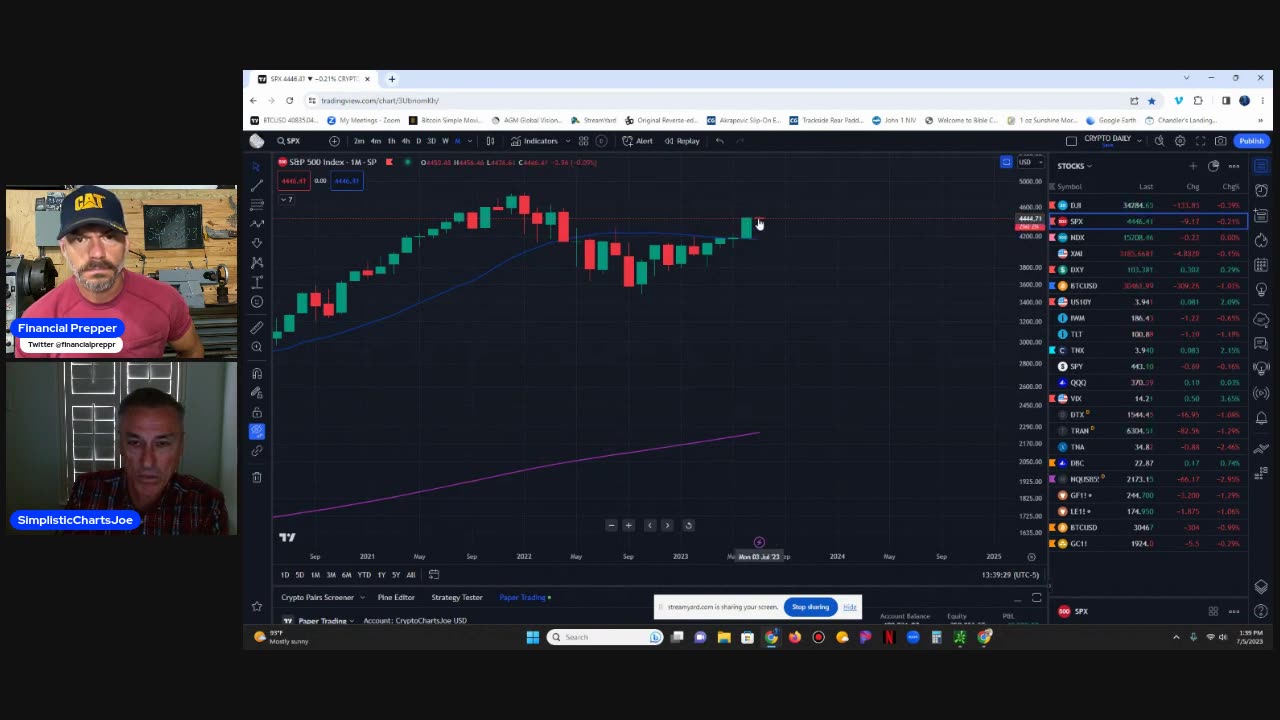1280x720 pixels.
Task: Zoom out chart with minus button
Action: point(611,525)
